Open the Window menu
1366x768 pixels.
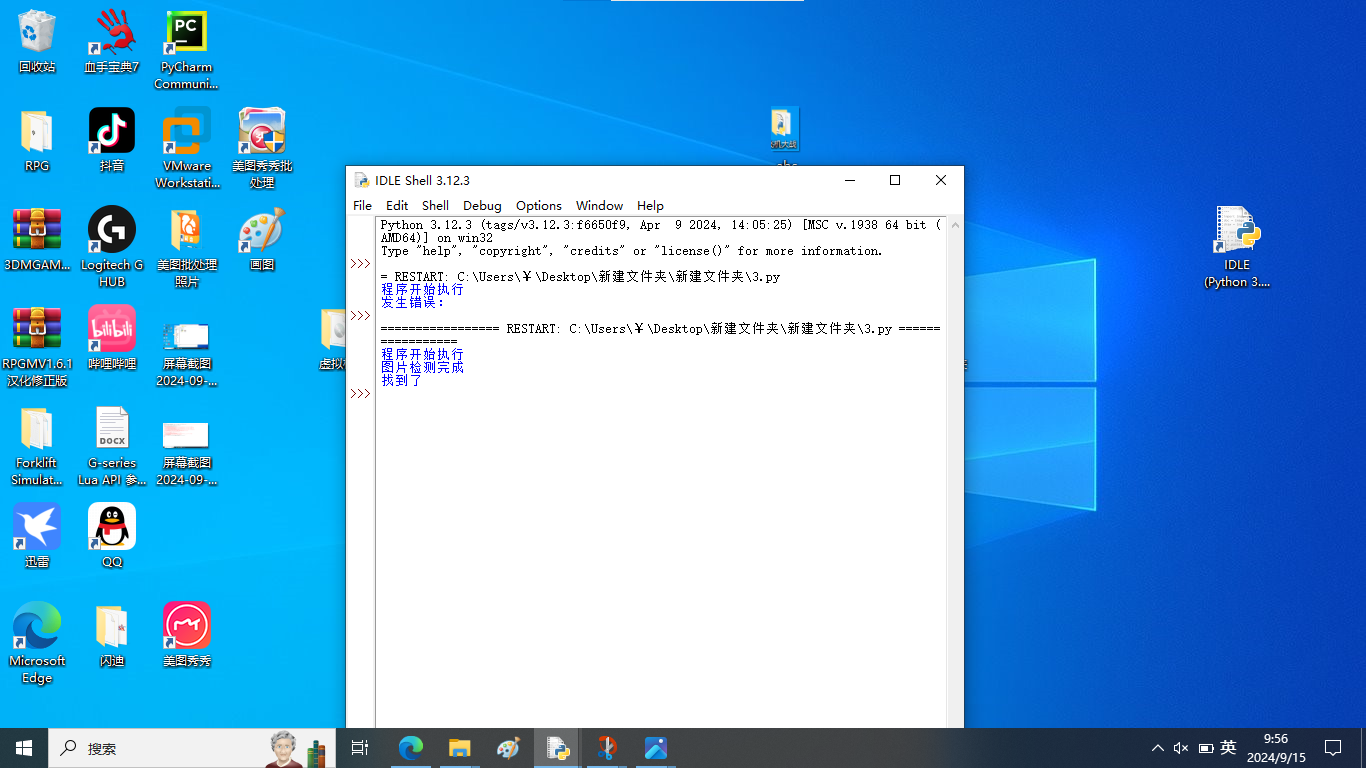599,205
